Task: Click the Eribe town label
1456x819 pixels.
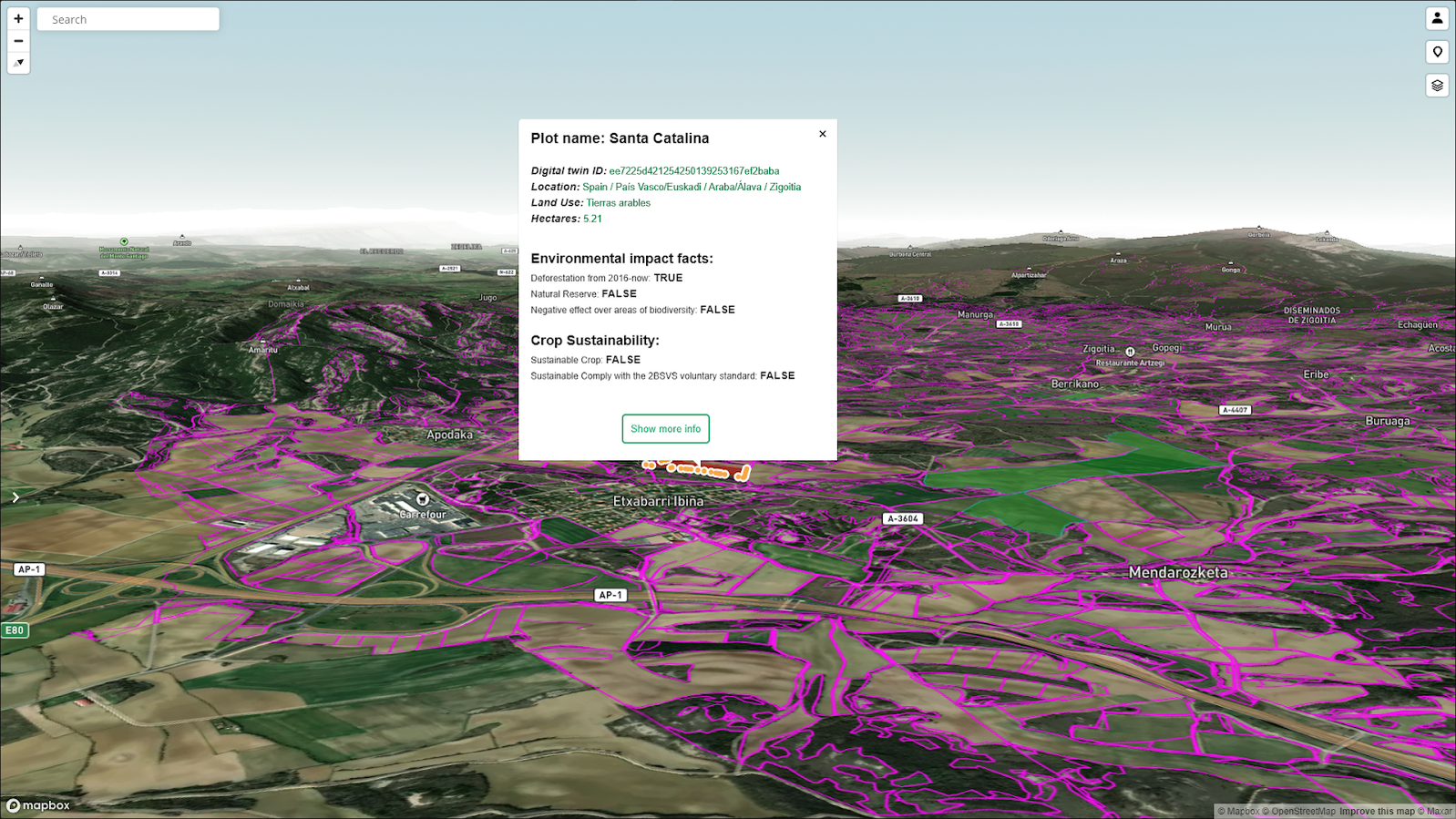Action: pyautogui.click(x=1316, y=374)
